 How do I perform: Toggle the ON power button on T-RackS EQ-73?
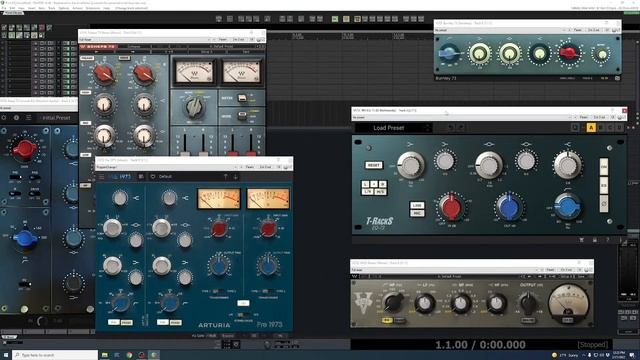[604, 167]
